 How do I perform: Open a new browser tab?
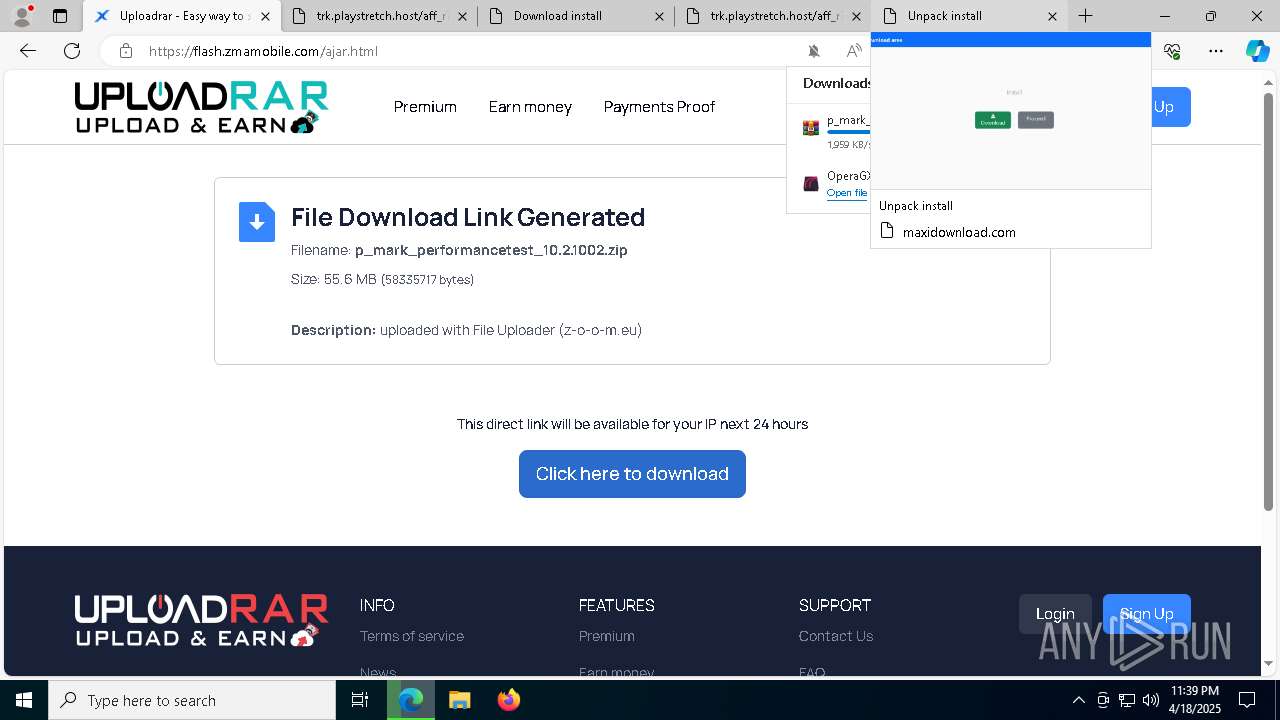pos(1085,16)
